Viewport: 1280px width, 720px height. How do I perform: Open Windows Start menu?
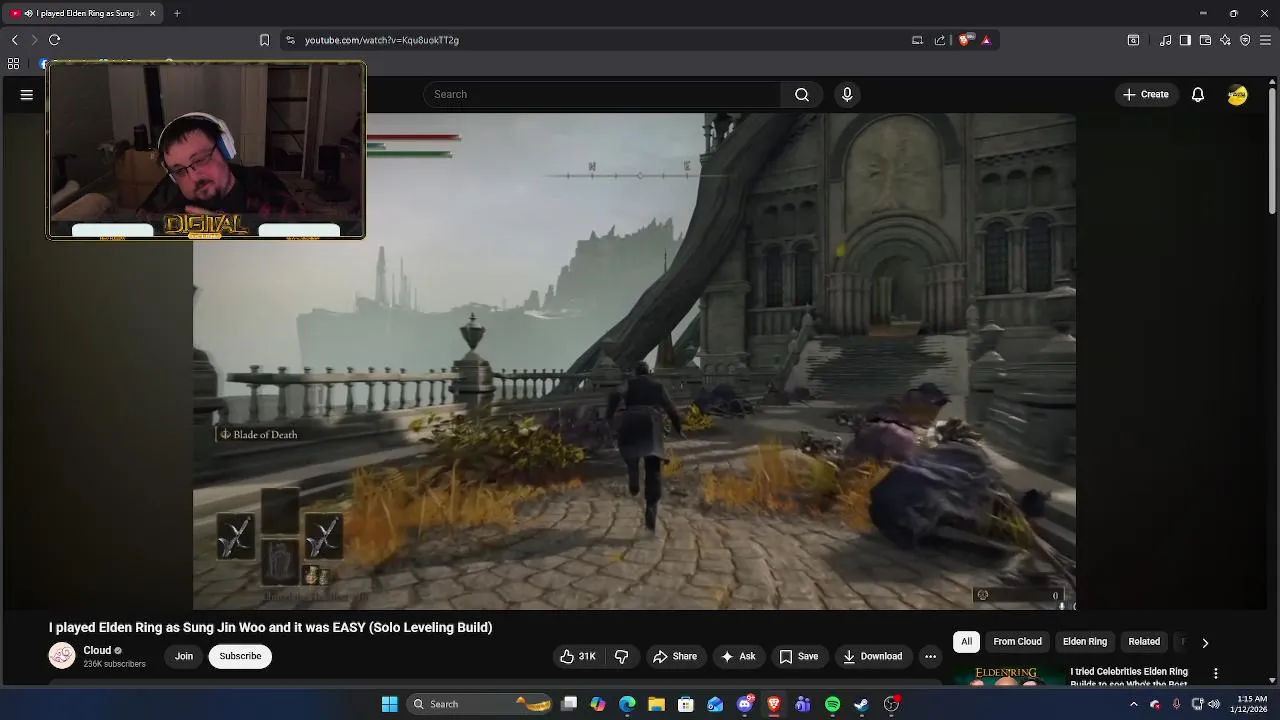[x=390, y=704]
